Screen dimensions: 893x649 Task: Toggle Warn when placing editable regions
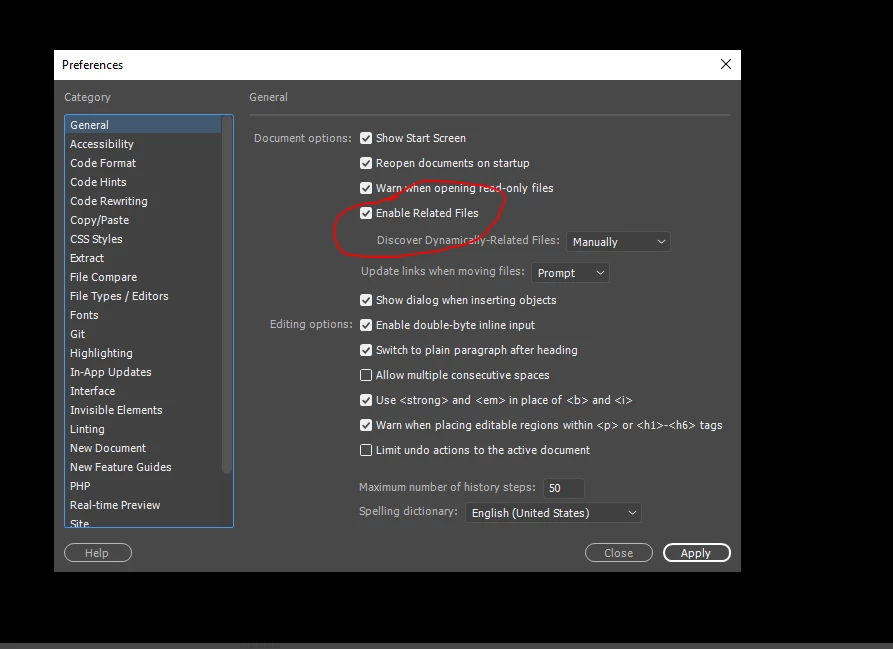[x=366, y=425]
